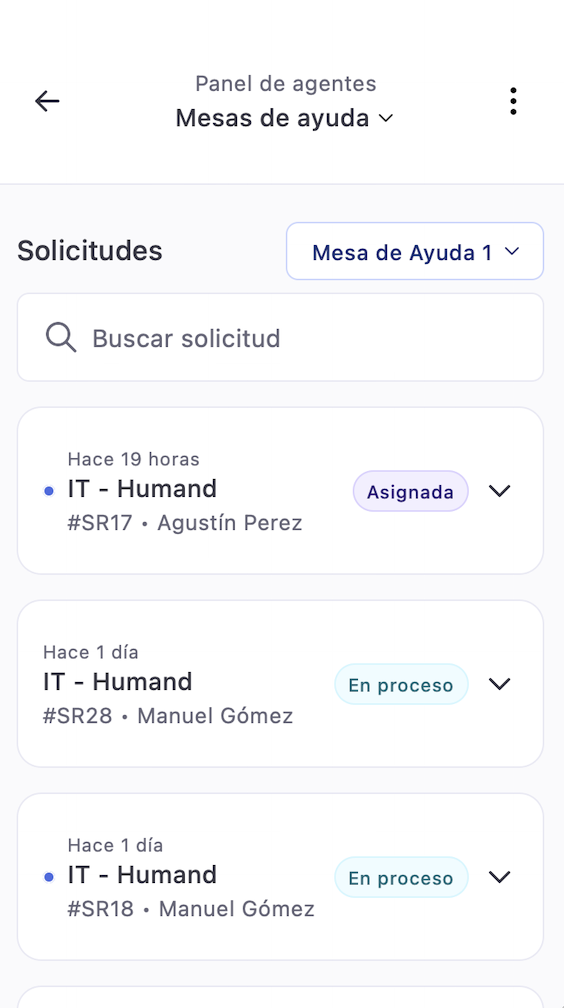
Task: Expand request #SR18 with its chevron
Action: click(x=500, y=876)
